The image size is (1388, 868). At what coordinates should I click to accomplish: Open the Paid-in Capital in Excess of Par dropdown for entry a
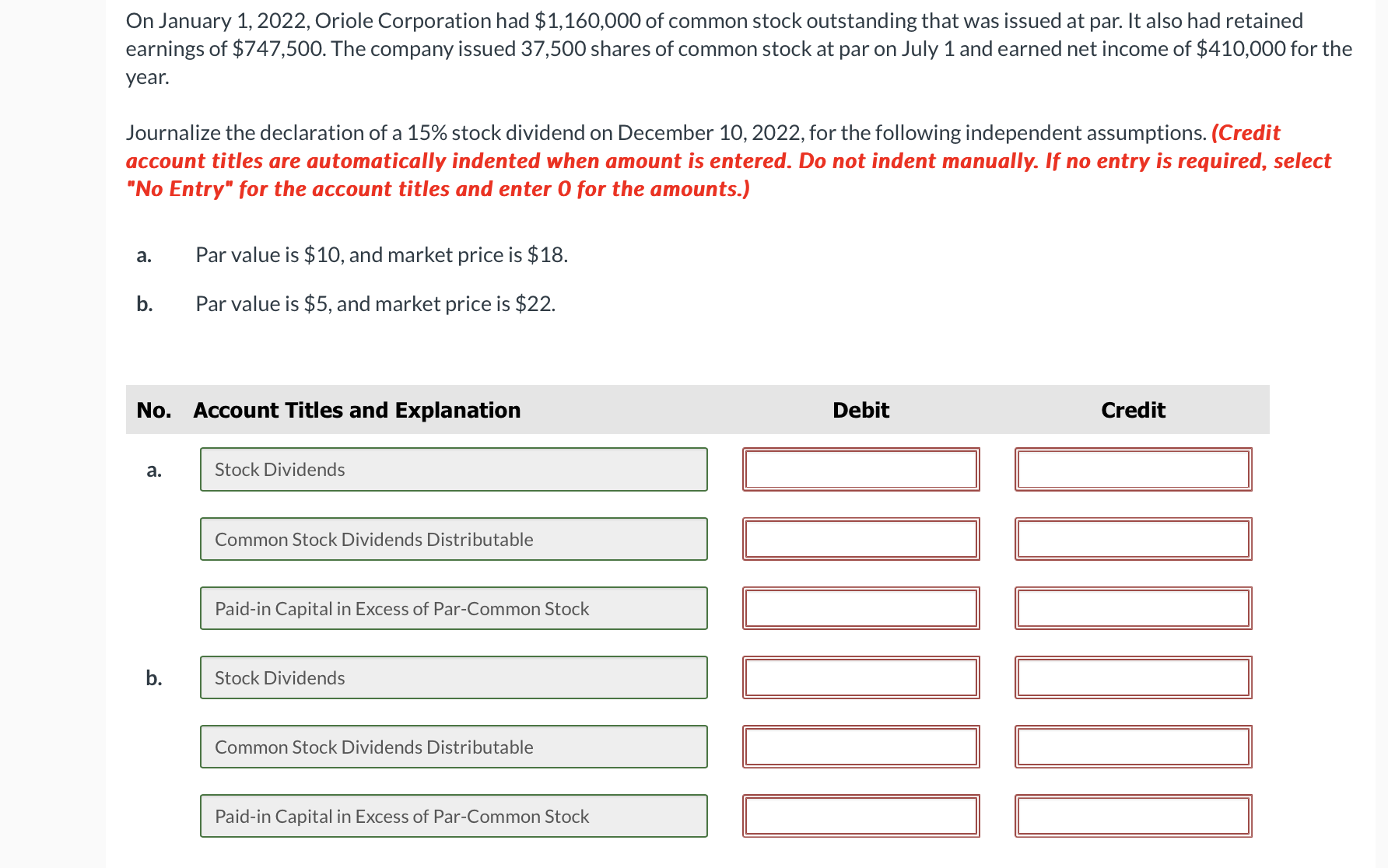point(454,608)
